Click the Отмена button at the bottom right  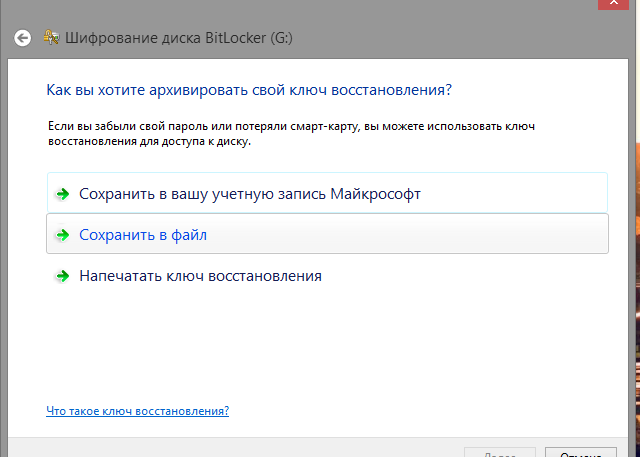pyautogui.click(x=580, y=452)
